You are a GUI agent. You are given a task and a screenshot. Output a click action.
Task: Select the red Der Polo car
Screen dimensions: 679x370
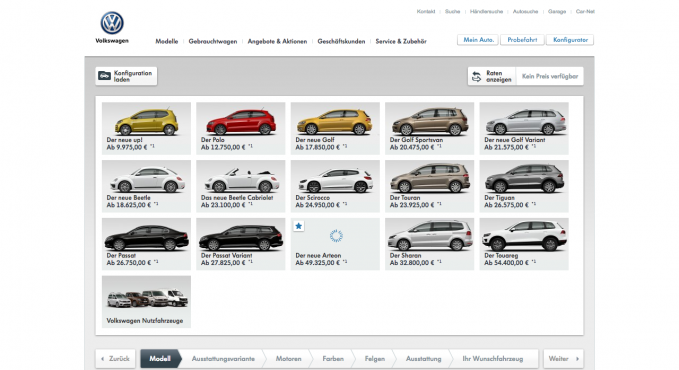(241, 121)
